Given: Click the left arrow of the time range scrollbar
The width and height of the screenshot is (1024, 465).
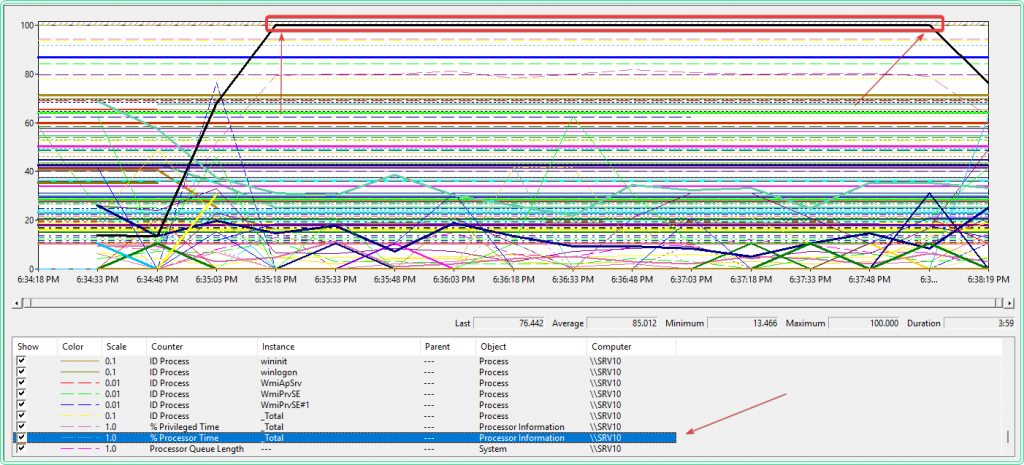Looking at the screenshot, I should pos(15,303).
